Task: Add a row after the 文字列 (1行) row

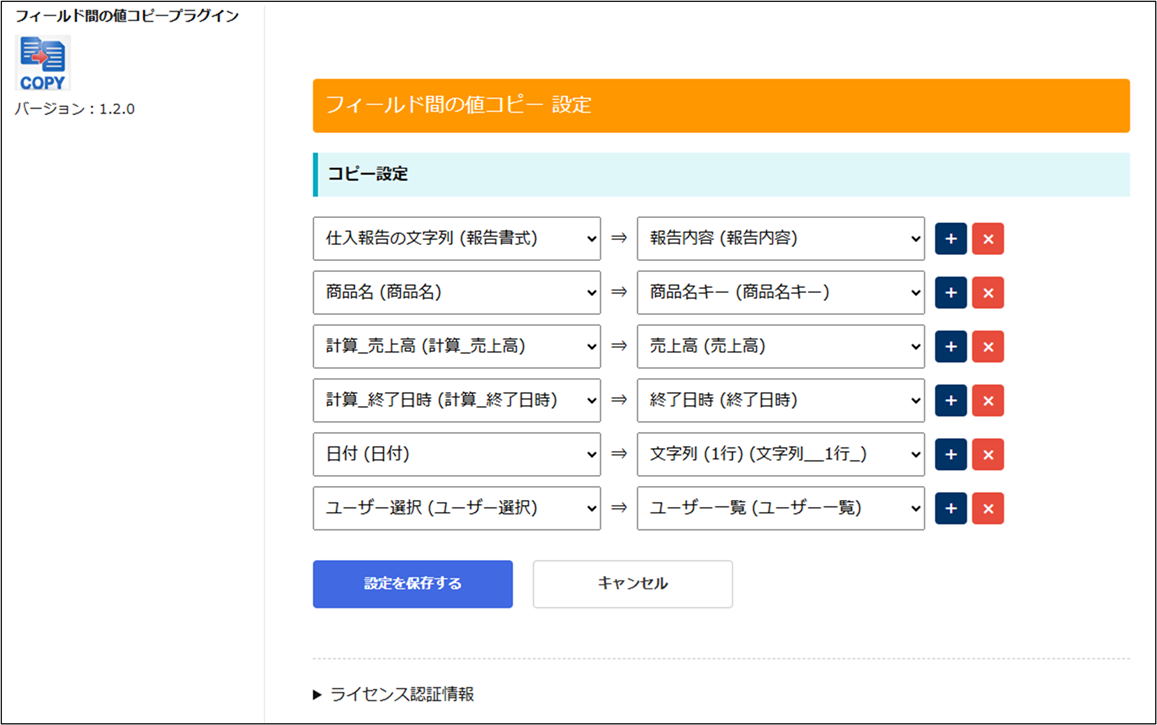Action: [950, 455]
